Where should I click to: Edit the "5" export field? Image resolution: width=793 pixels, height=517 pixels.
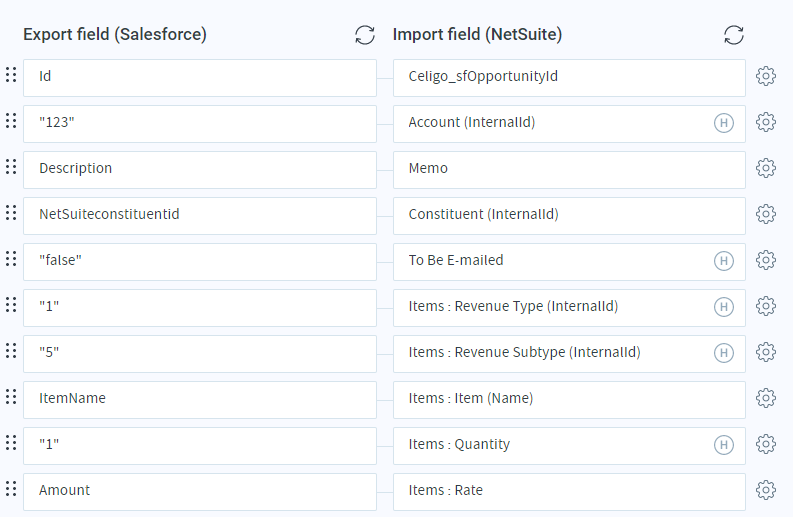pyautogui.click(x=200, y=354)
